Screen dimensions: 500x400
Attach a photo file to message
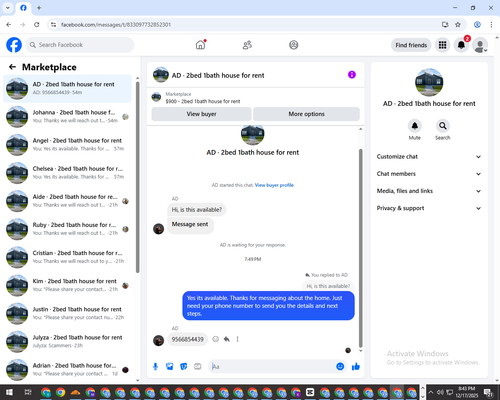pyautogui.click(x=170, y=367)
